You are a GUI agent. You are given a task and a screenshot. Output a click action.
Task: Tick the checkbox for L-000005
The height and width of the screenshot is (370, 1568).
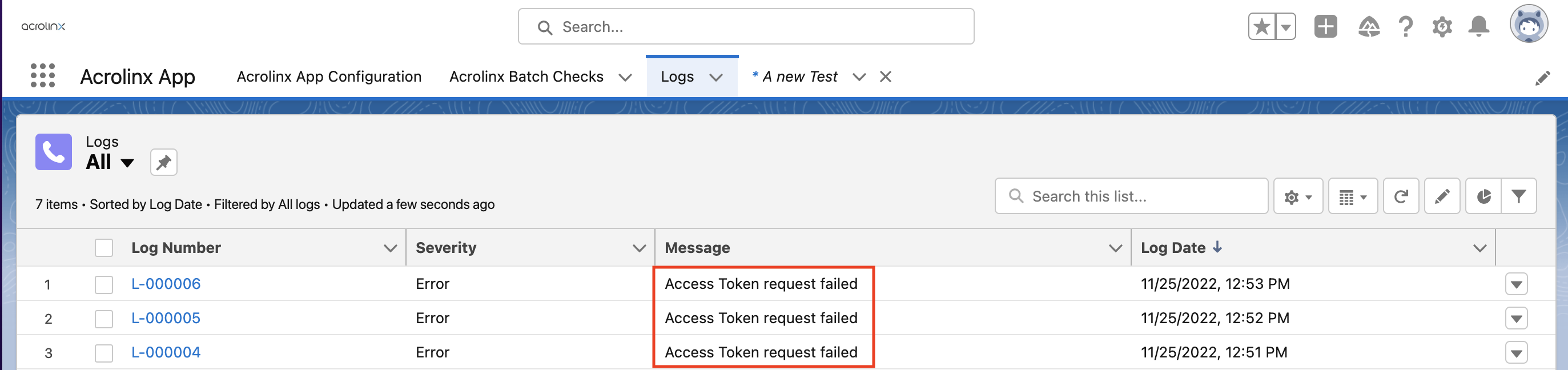click(x=104, y=319)
